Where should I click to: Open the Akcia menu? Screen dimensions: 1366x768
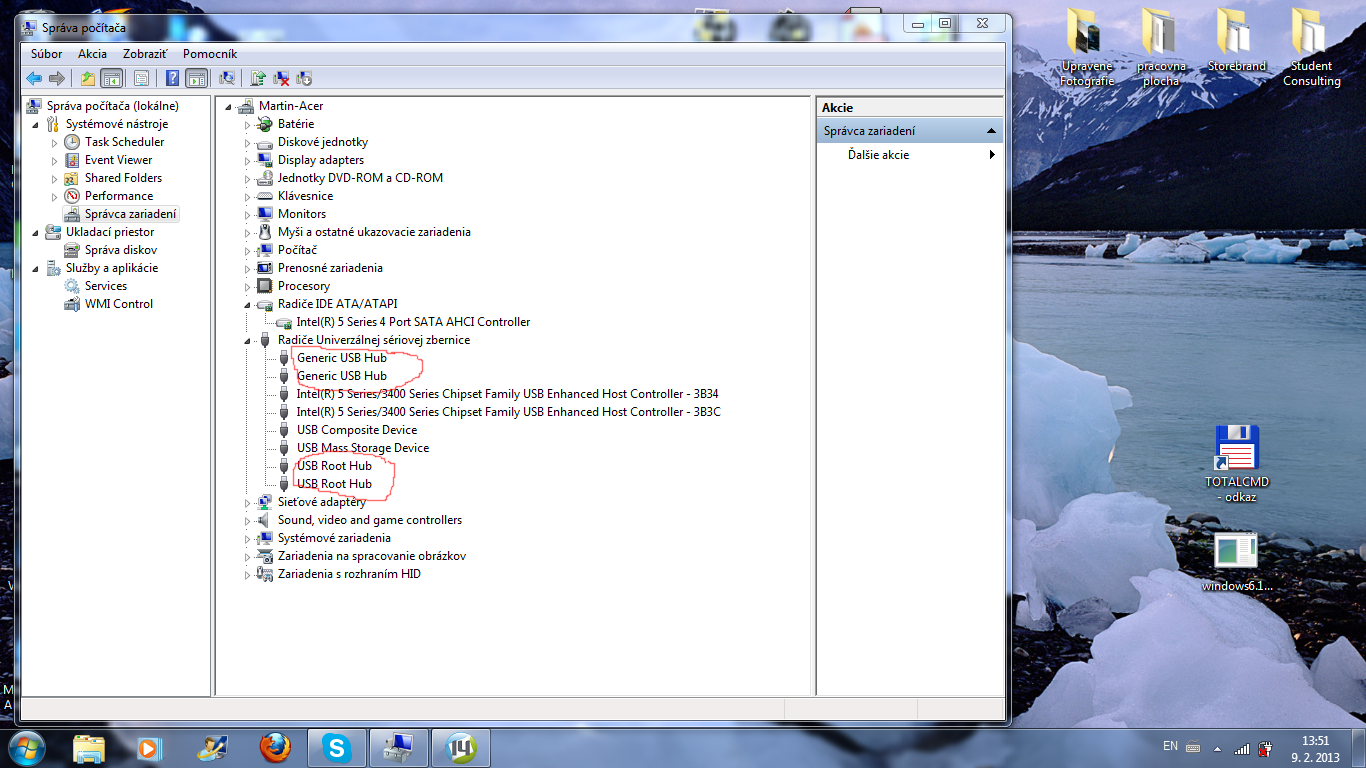92,54
